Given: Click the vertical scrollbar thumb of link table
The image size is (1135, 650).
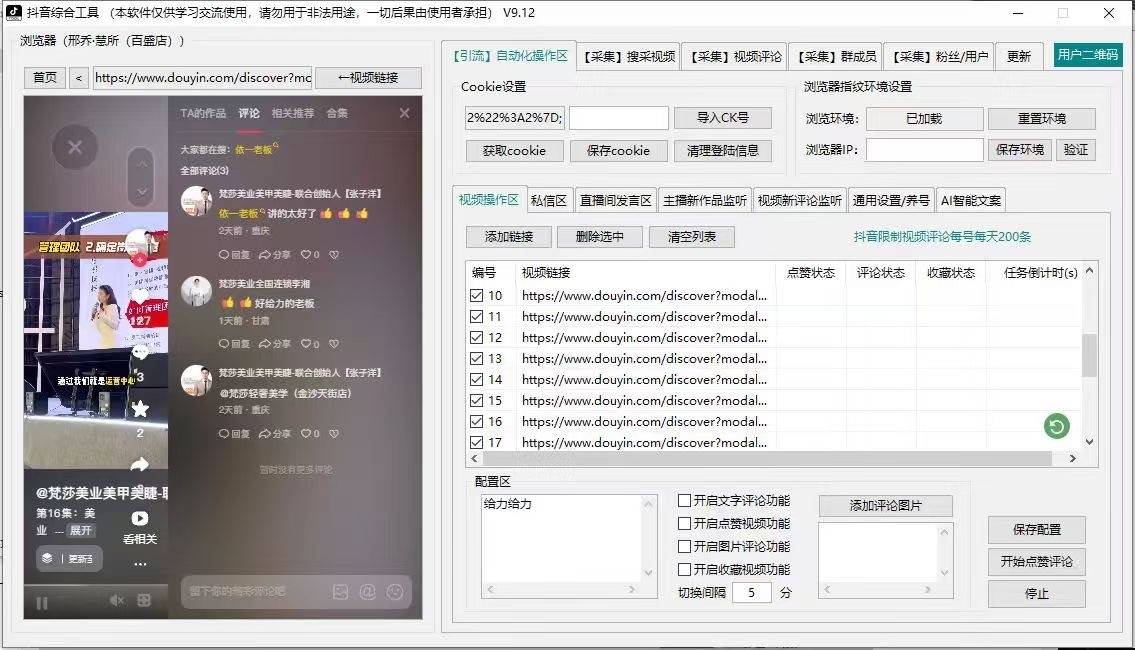Looking at the screenshot, I should tap(1089, 355).
